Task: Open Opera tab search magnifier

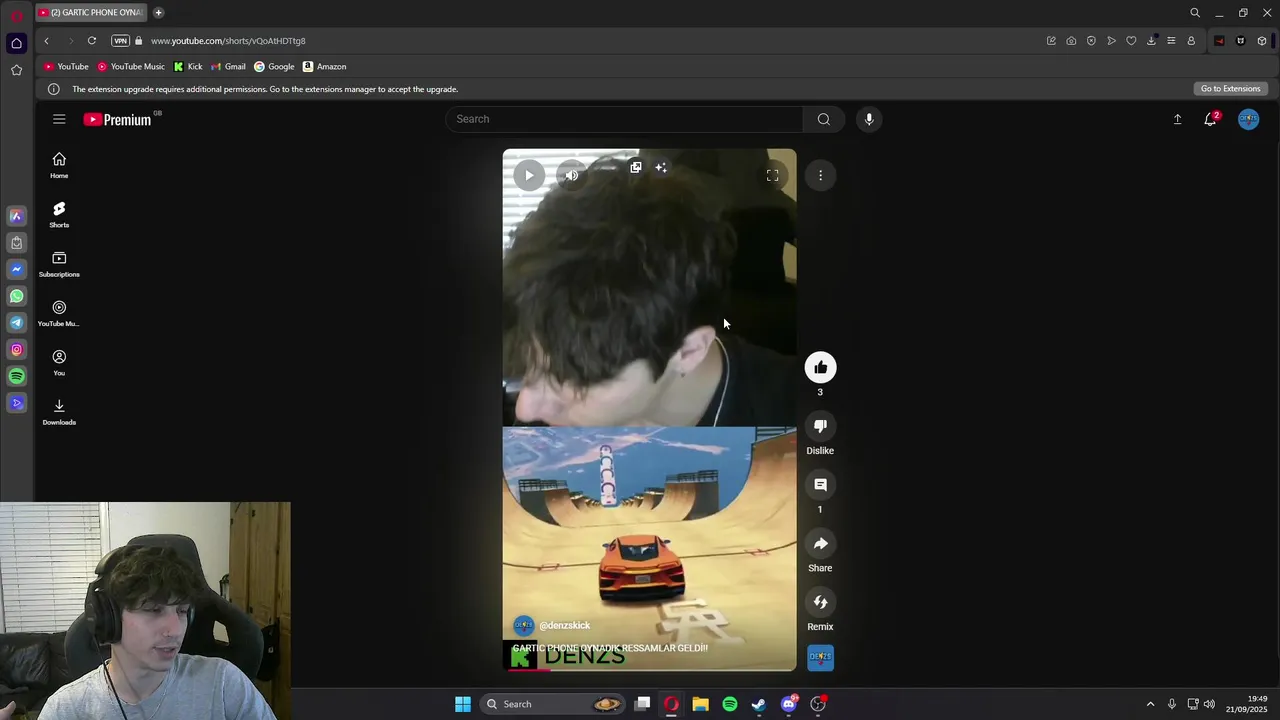Action: pos(1195,13)
